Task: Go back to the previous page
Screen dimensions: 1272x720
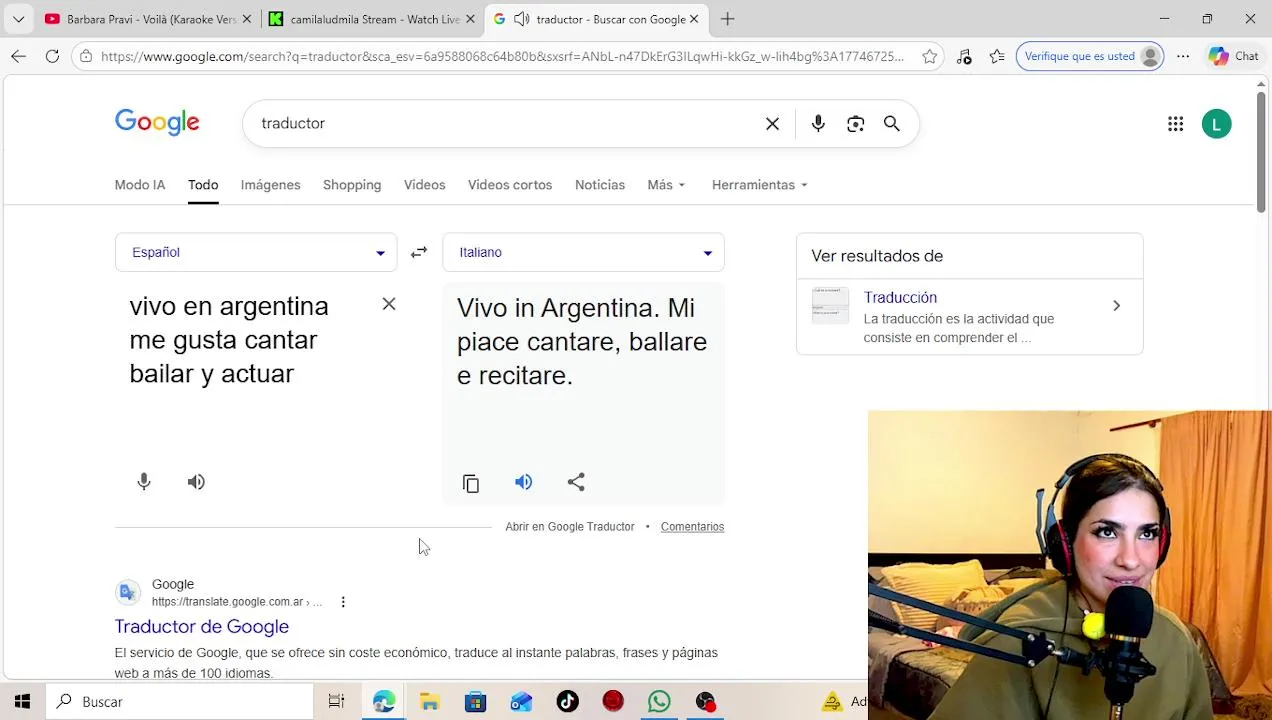Action: pos(18,56)
